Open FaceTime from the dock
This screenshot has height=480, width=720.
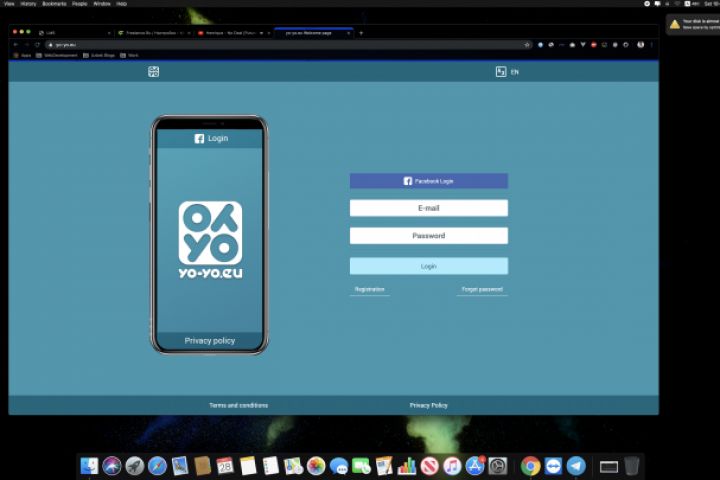361,466
